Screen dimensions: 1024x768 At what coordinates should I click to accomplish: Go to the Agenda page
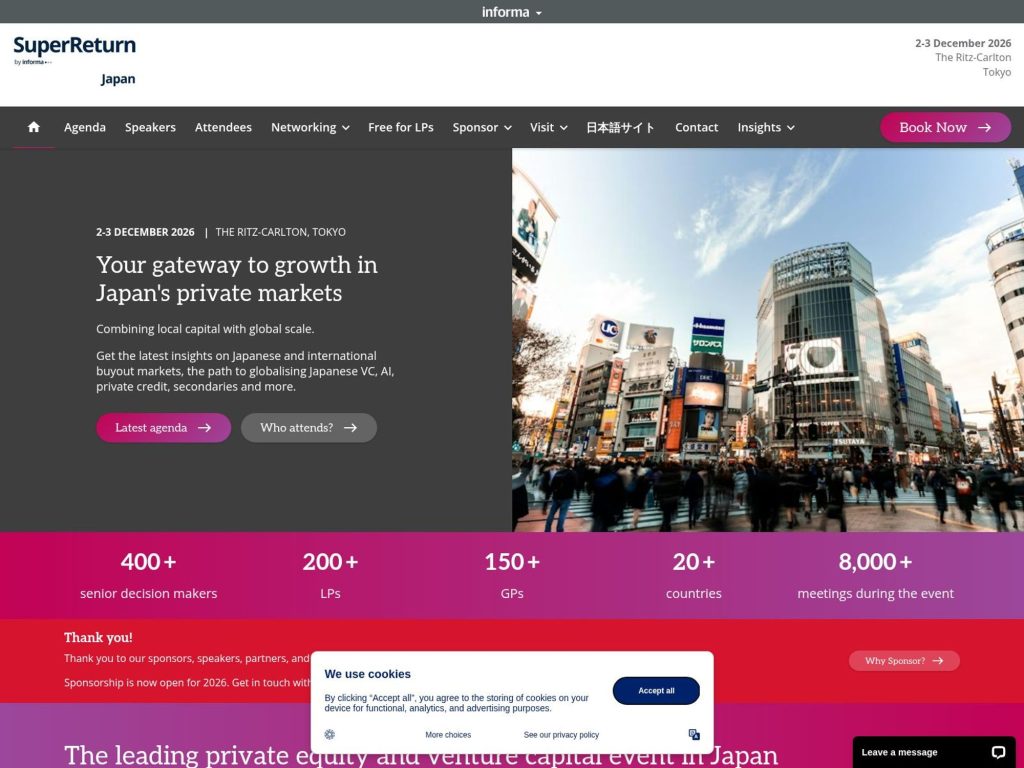pos(84,127)
